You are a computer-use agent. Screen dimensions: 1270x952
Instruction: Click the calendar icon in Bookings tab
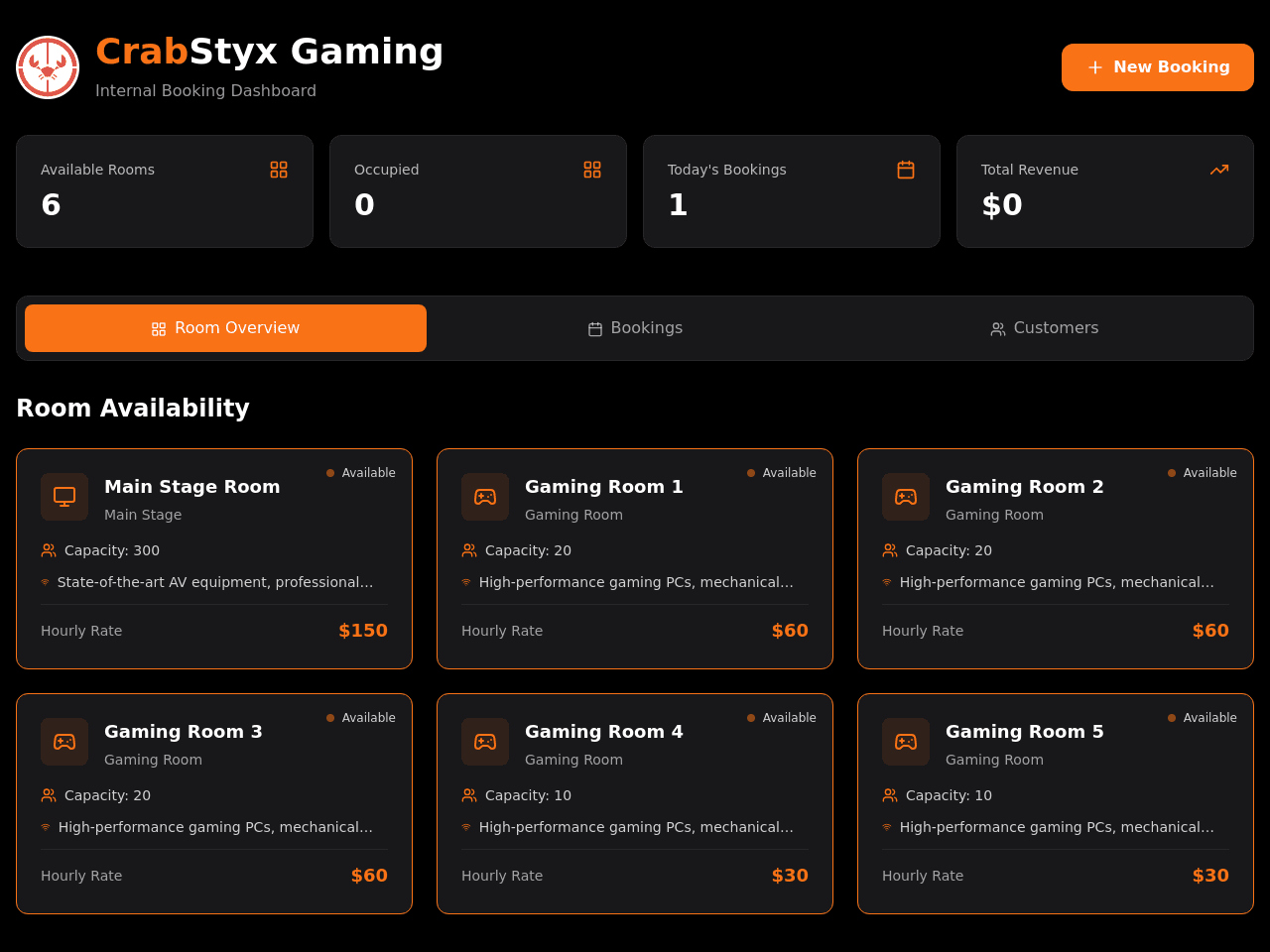tap(595, 329)
